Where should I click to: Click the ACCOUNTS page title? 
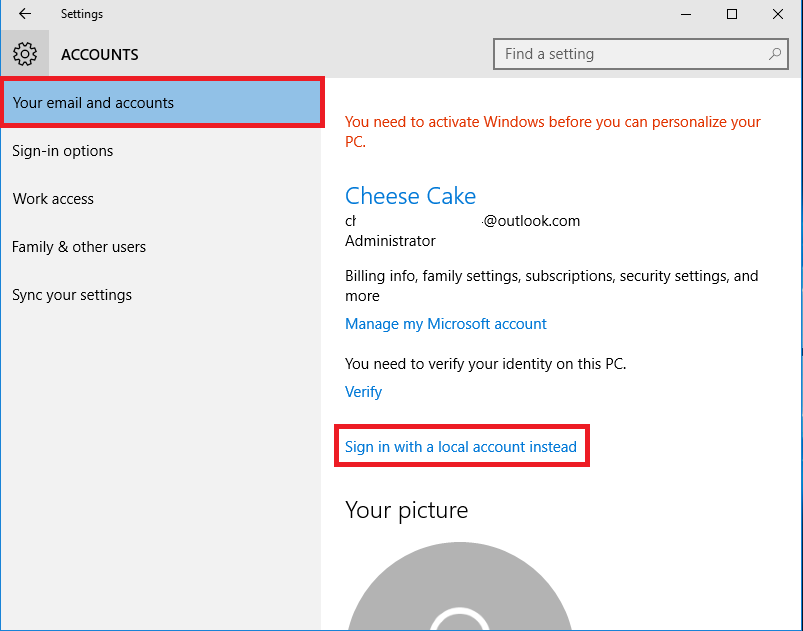[100, 54]
